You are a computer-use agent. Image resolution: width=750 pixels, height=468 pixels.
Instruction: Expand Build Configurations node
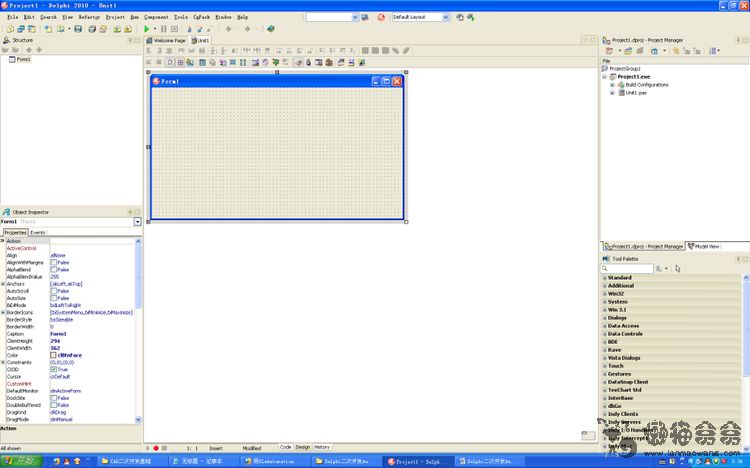(612, 85)
